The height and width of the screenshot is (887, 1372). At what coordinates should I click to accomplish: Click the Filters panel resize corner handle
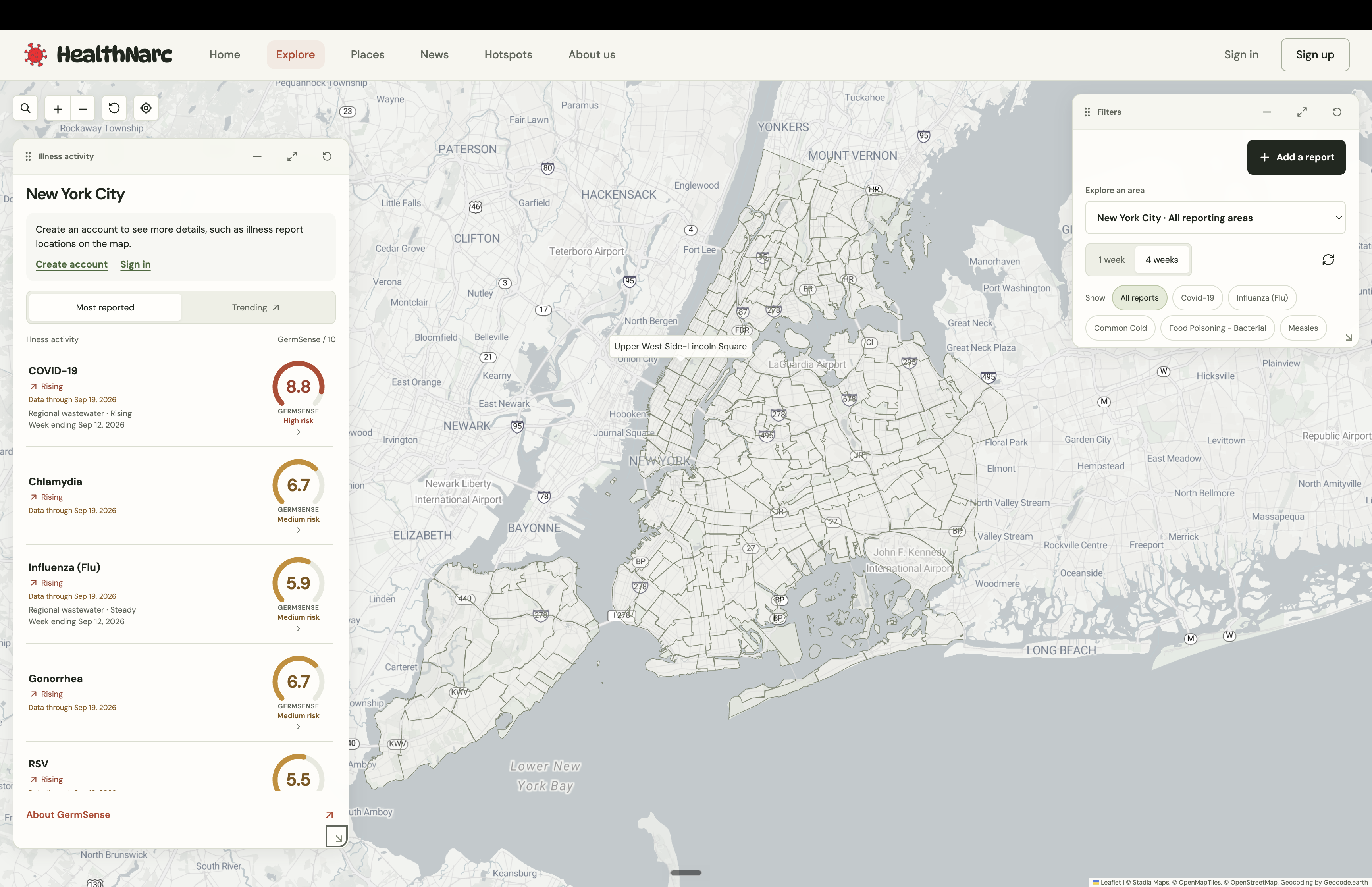(1349, 337)
